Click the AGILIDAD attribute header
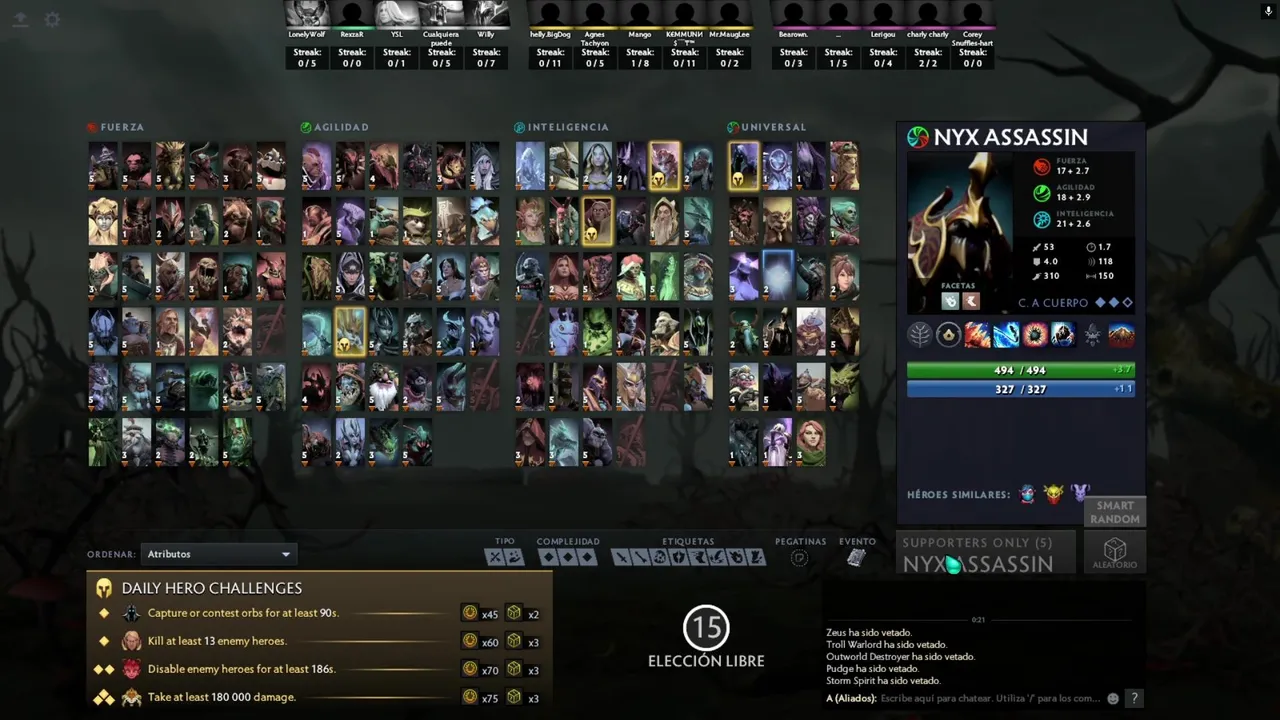The width and height of the screenshot is (1280, 720). [x=335, y=127]
